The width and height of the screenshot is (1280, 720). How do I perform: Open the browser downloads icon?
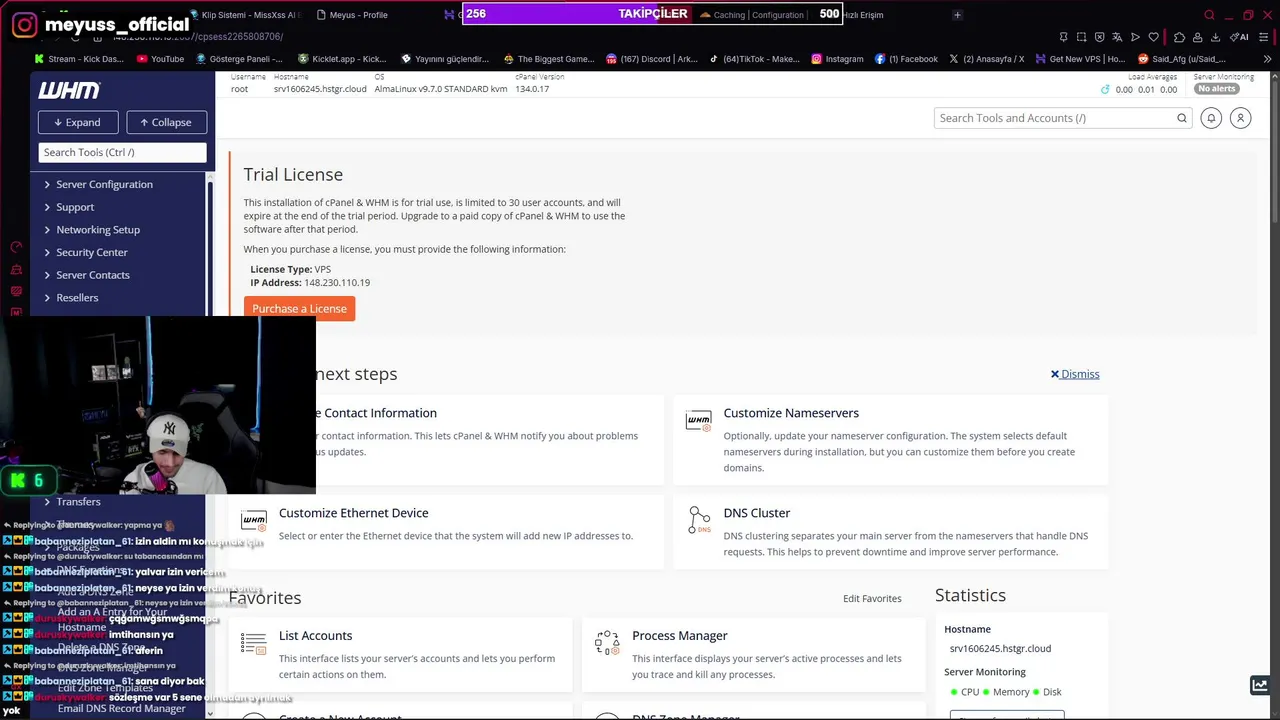[1215, 37]
